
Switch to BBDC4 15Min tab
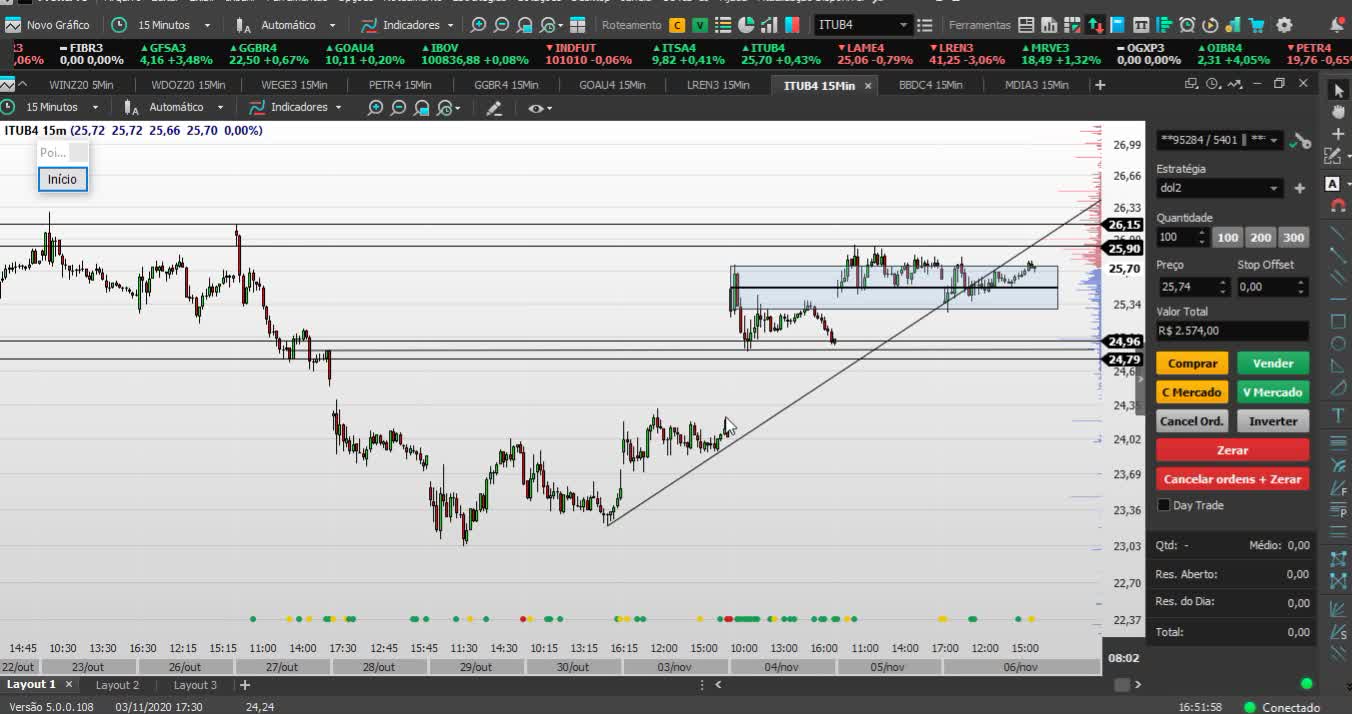930,85
